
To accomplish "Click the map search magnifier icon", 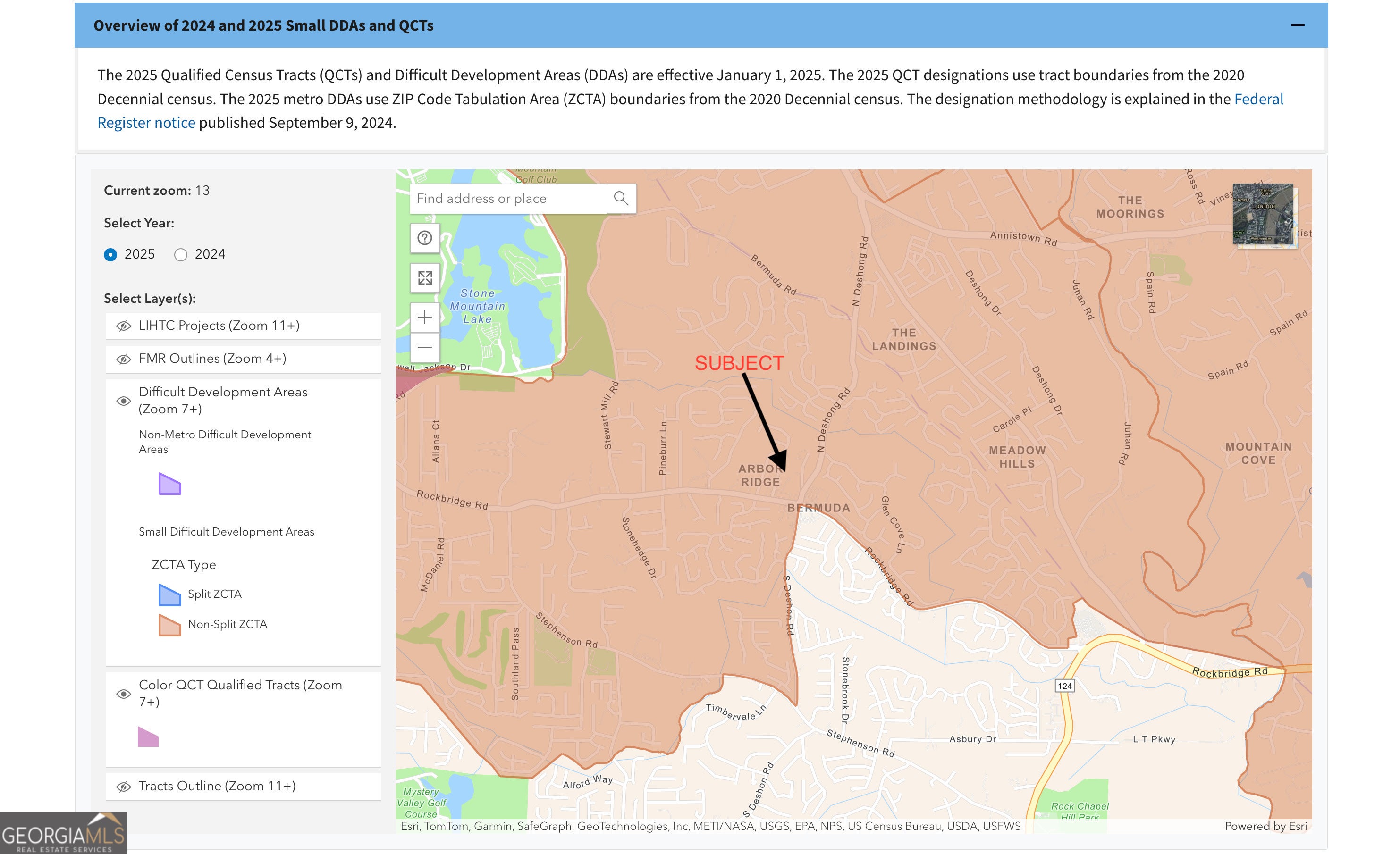I will point(620,198).
